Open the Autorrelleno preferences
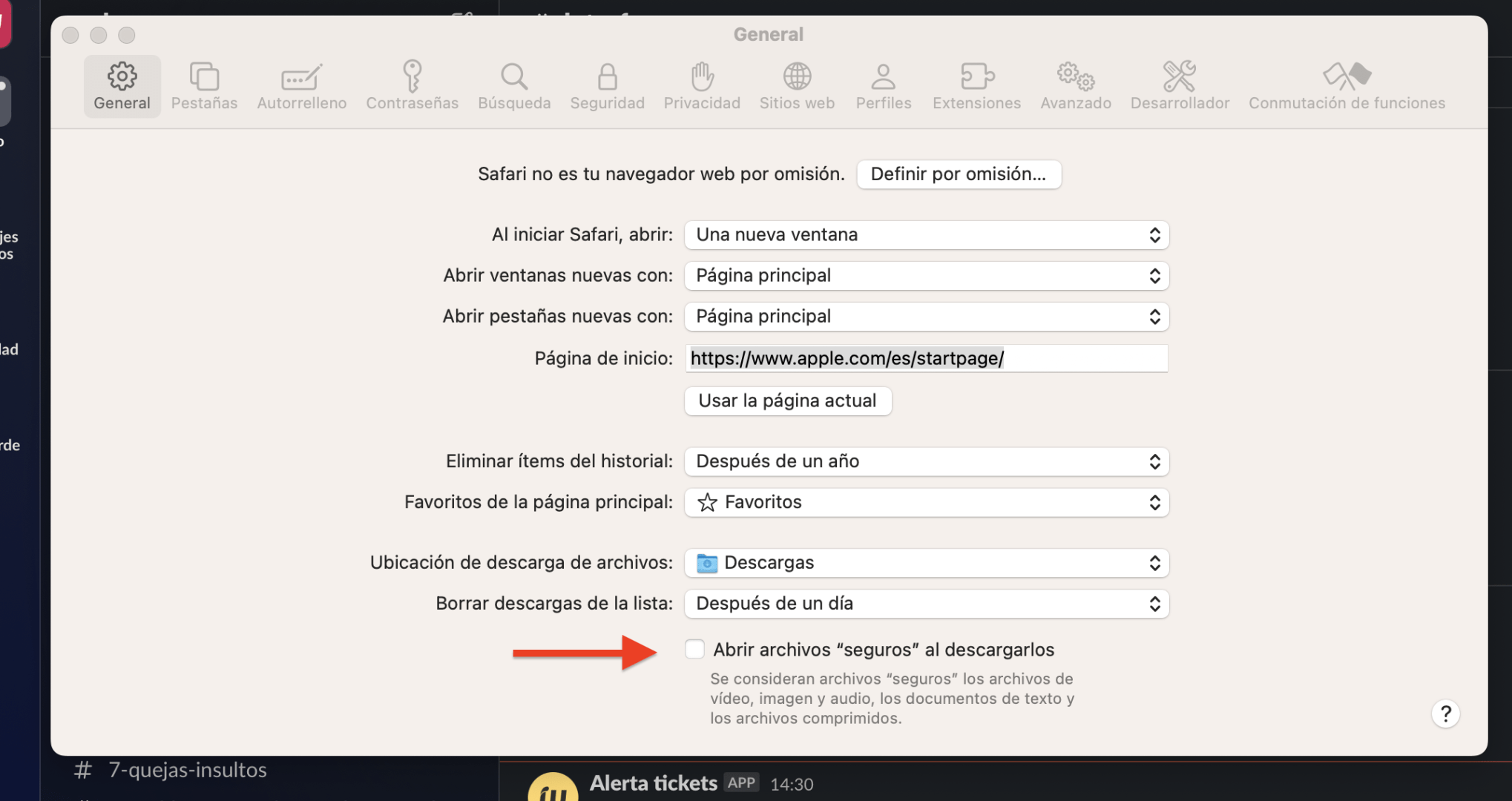1512x801 pixels. [302, 87]
